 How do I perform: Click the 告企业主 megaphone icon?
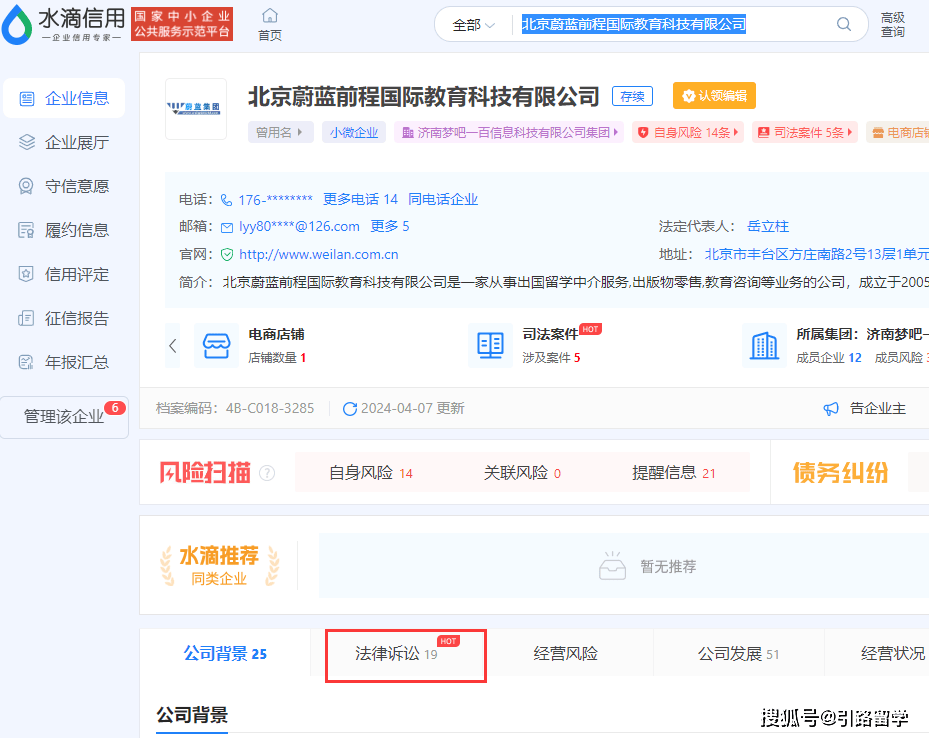[831, 409]
